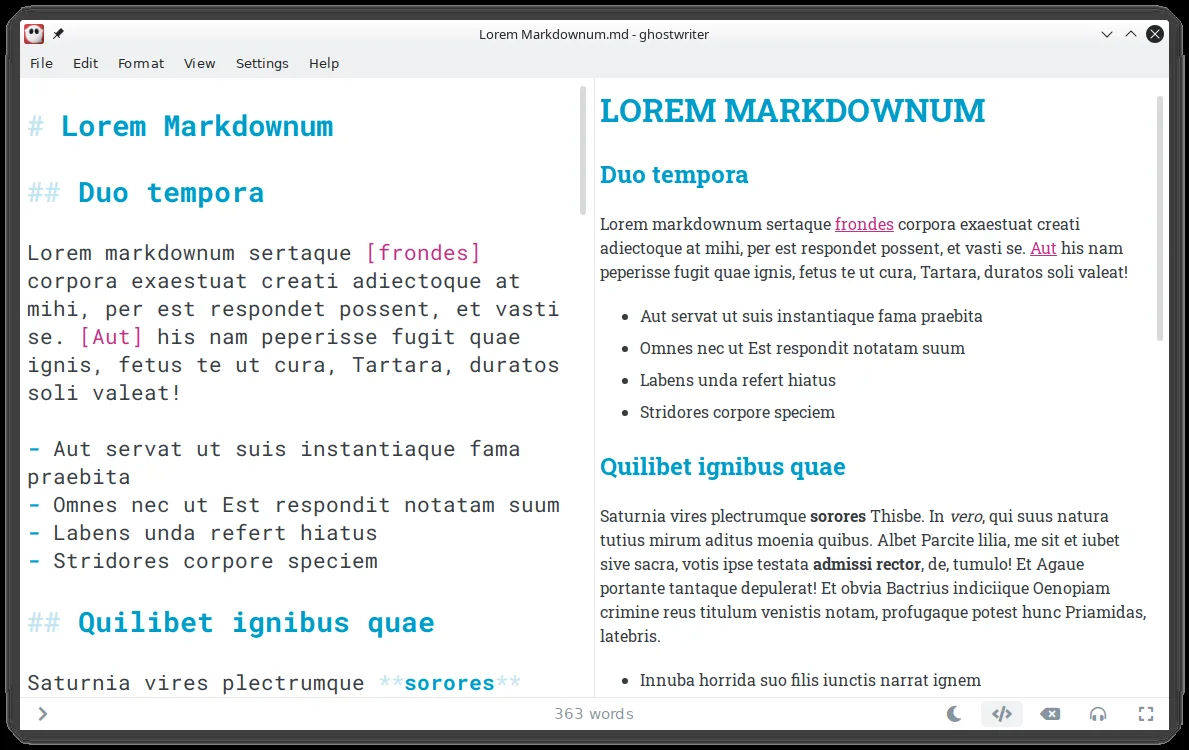Image resolution: width=1189 pixels, height=750 pixels.
Task: Toggle distraction-free headphones icon
Action: point(1098,714)
